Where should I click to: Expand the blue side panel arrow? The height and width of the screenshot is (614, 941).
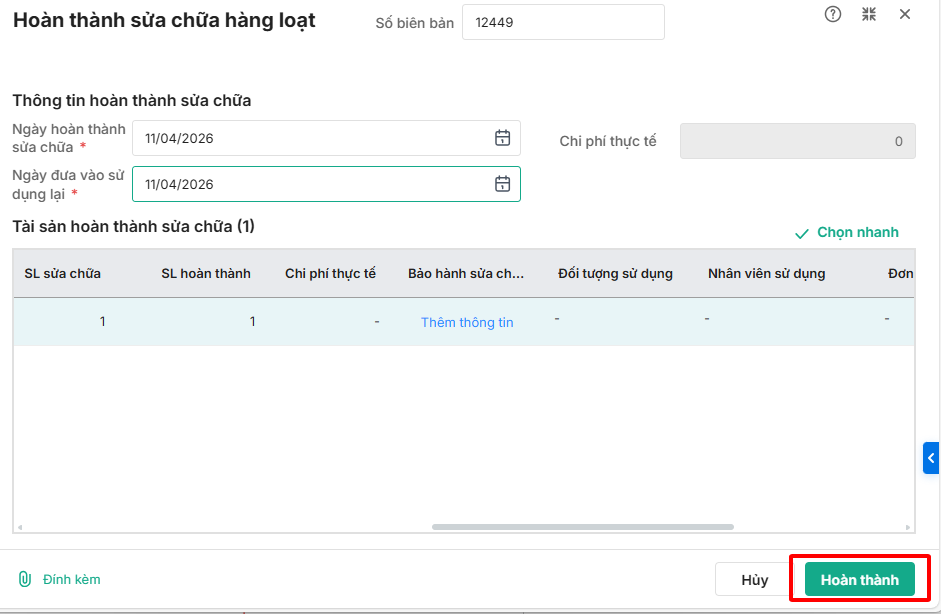coord(931,458)
